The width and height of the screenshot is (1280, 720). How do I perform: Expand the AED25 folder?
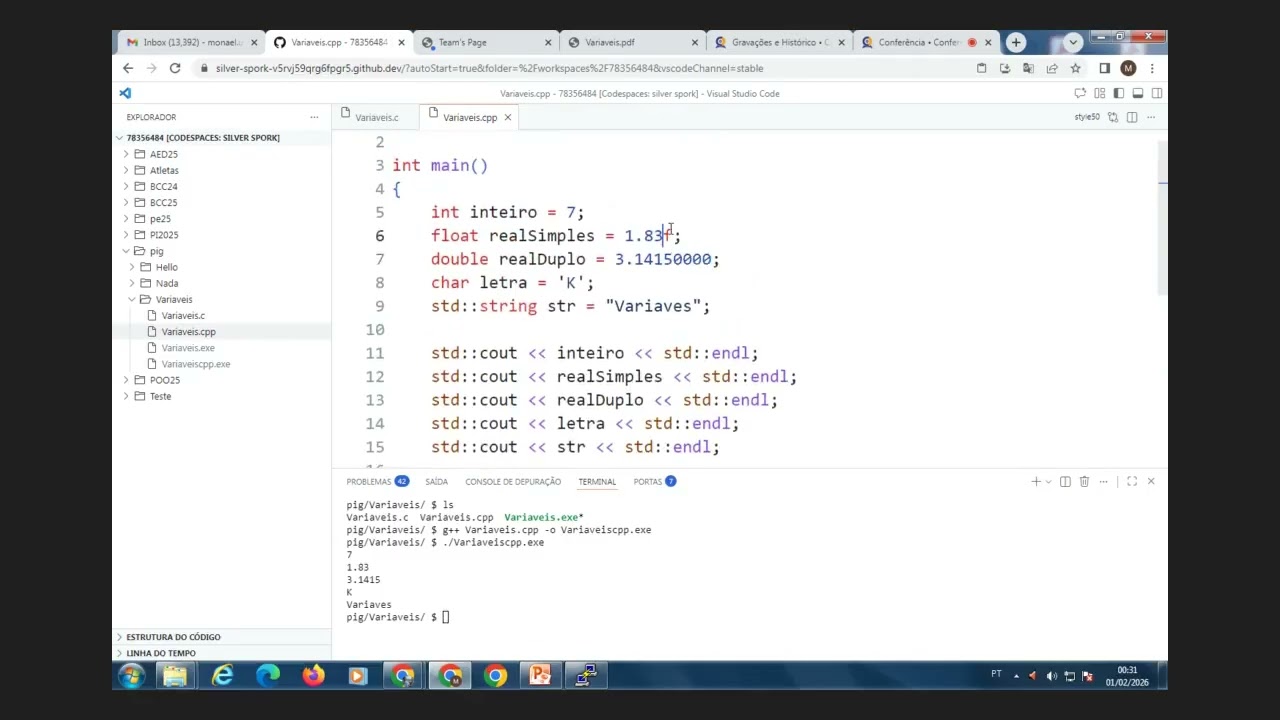click(x=163, y=154)
